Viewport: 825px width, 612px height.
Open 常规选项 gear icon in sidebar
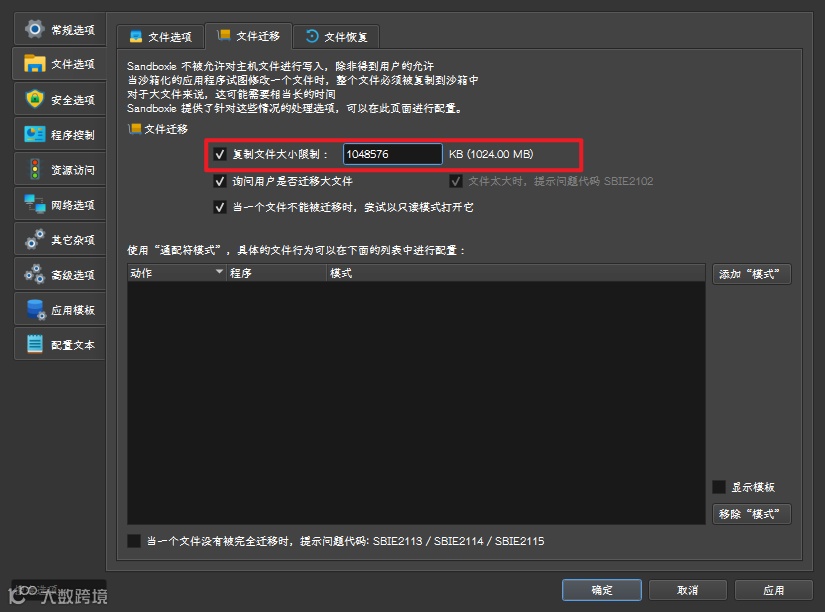pos(35,29)
